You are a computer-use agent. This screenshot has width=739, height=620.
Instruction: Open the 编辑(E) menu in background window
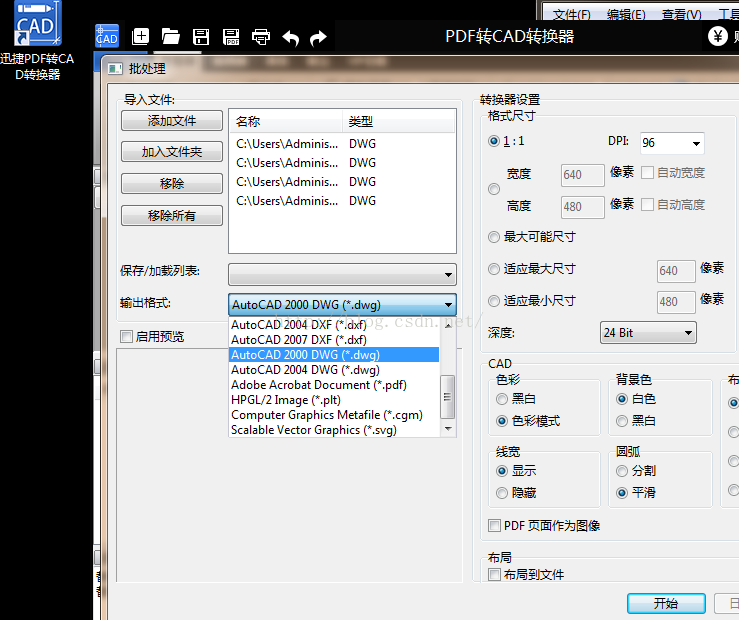[626, 15]
